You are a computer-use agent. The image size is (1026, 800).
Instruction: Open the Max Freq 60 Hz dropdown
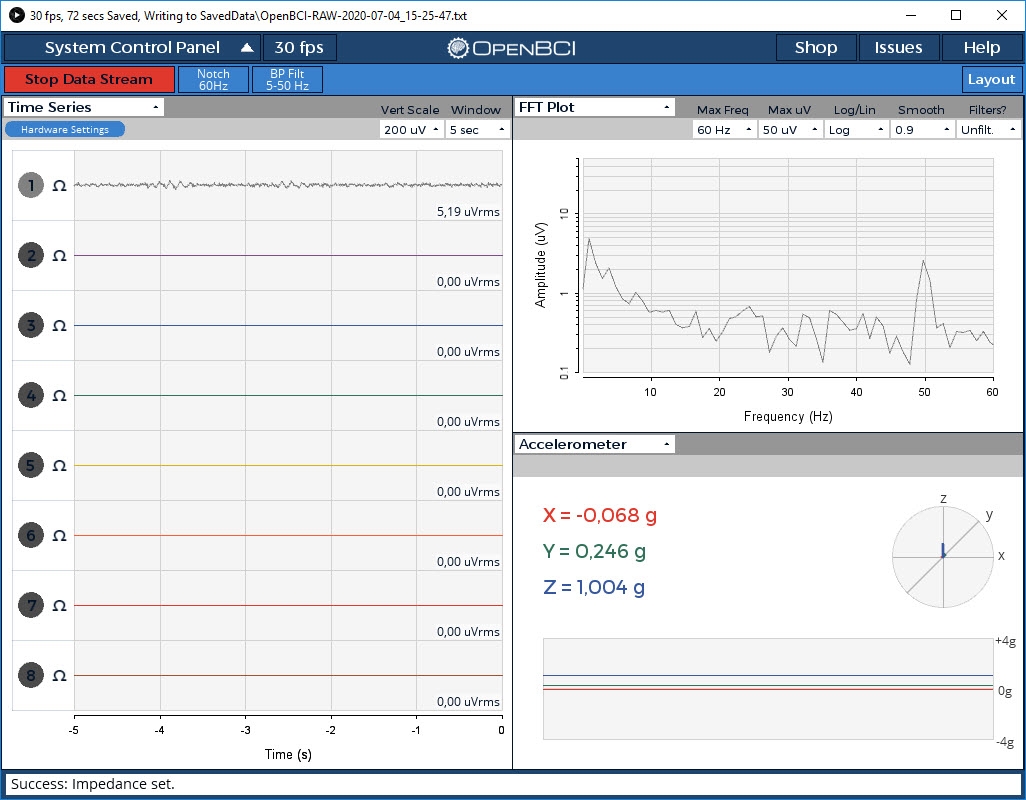725,130
